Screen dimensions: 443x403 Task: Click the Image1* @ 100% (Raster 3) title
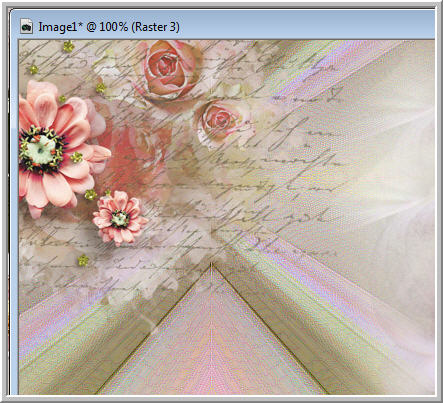[109, 27]
